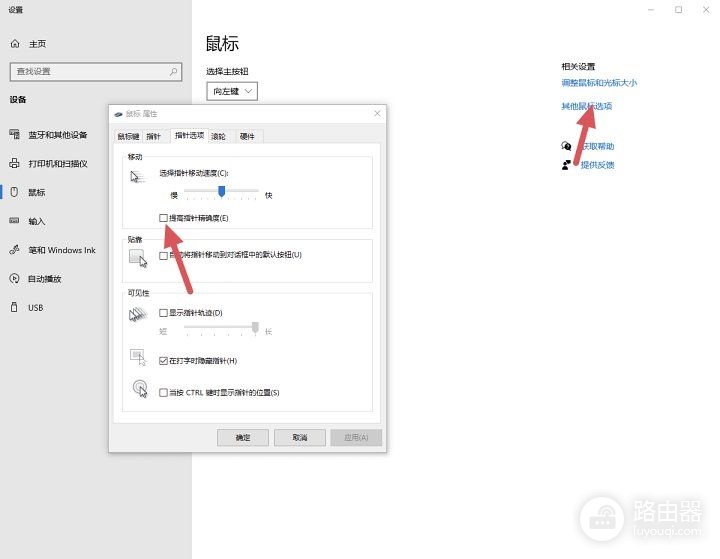
Task: Switch to the Pointers (指针) tab
Action: click(x=153, y=136)
